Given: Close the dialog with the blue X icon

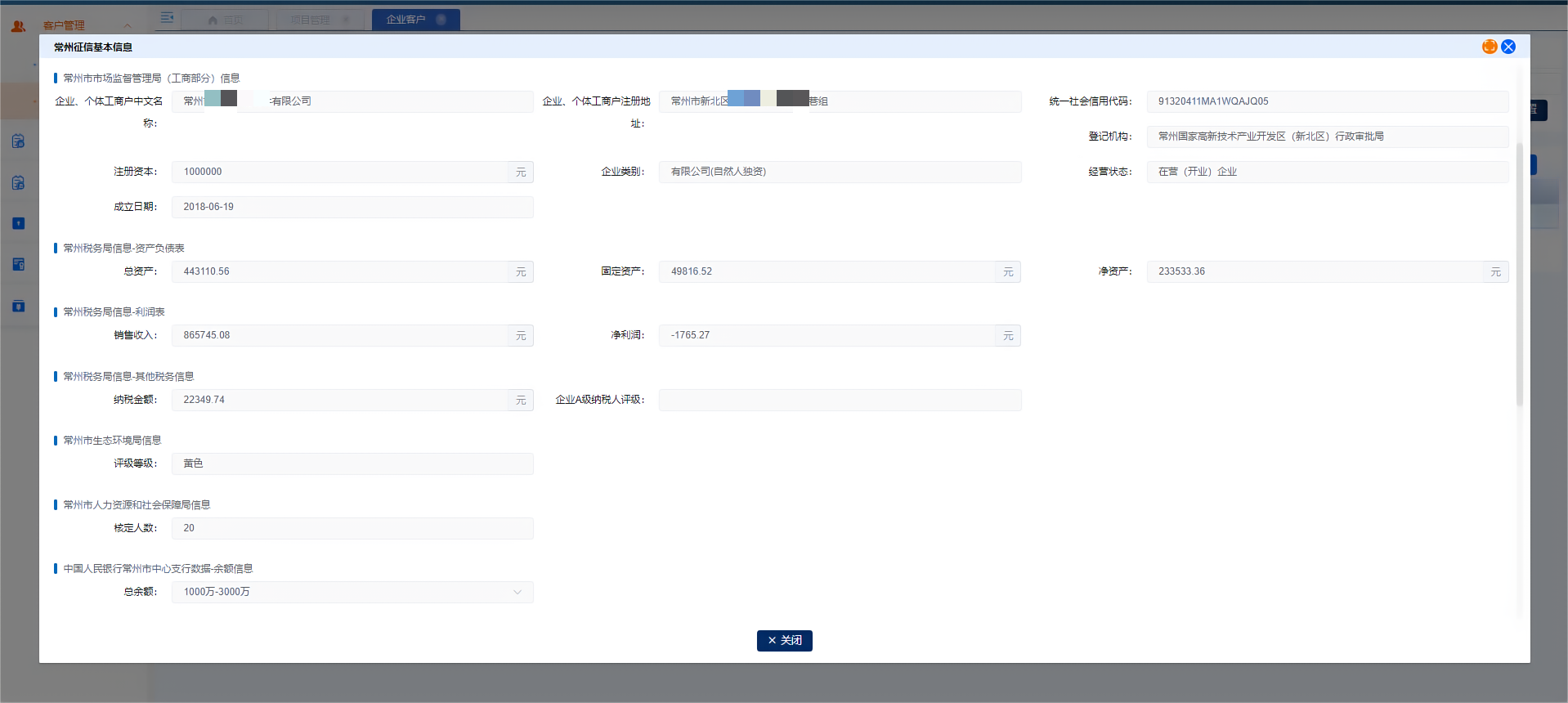Looking at the screenshot, I should point(1508,47).
